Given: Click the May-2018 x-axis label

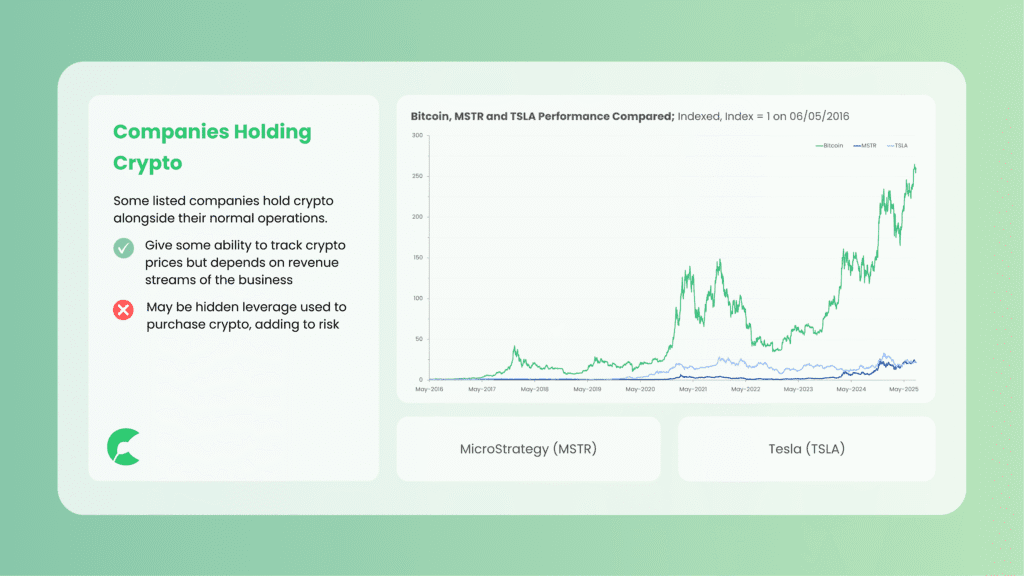Looking at the screenshot, I should pos(535,389).
